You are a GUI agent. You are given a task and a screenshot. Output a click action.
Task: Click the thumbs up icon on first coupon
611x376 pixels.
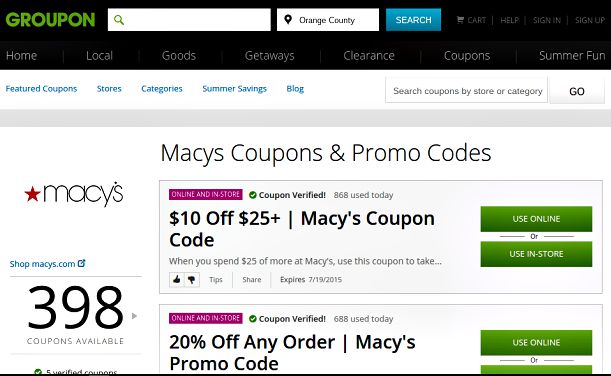[x=177, y=279]
